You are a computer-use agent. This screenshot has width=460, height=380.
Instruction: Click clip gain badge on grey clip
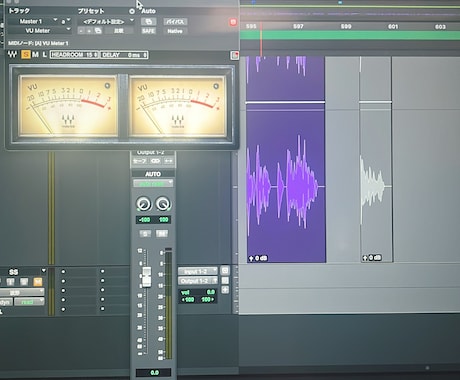pyautogui.click(x=372, y=258)
